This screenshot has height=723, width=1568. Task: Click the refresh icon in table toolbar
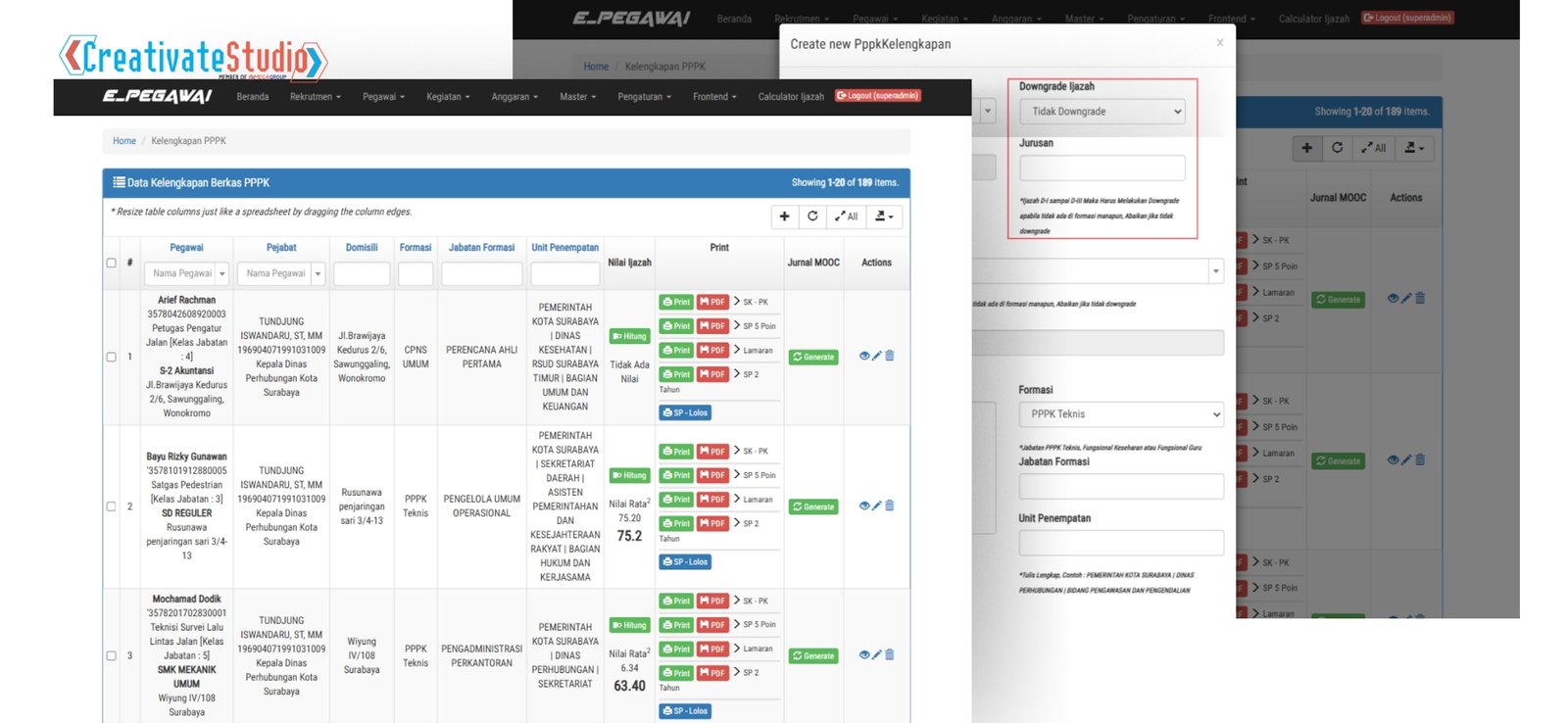812,217
